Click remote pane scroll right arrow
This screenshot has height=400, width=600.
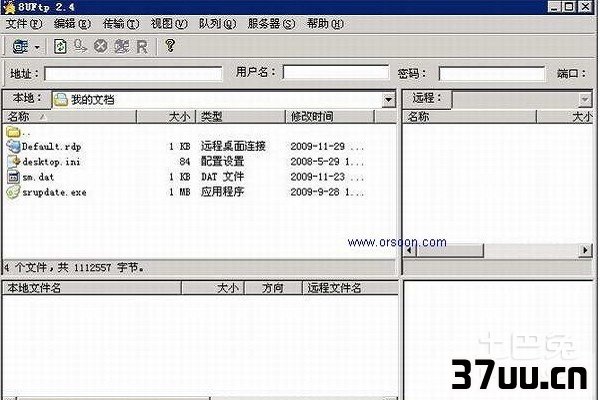585,250
